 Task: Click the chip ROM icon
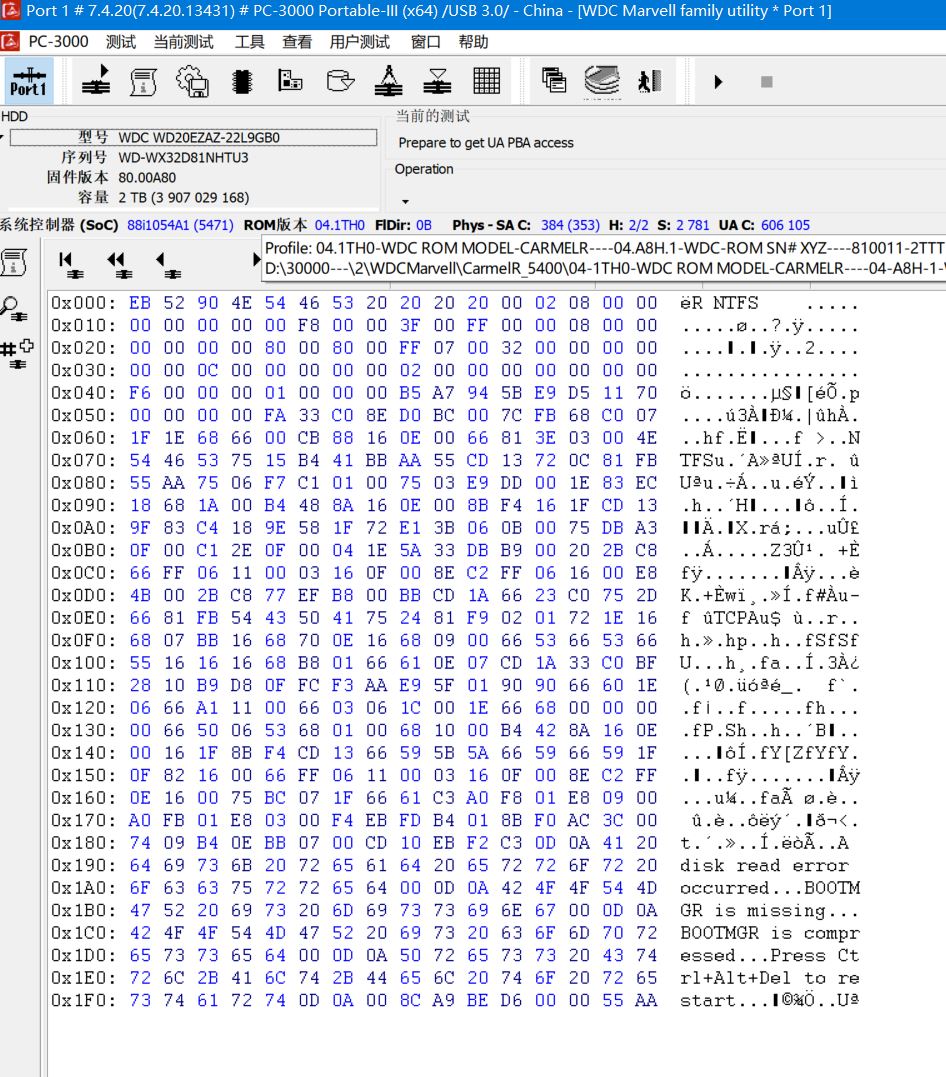click(242, 81)
